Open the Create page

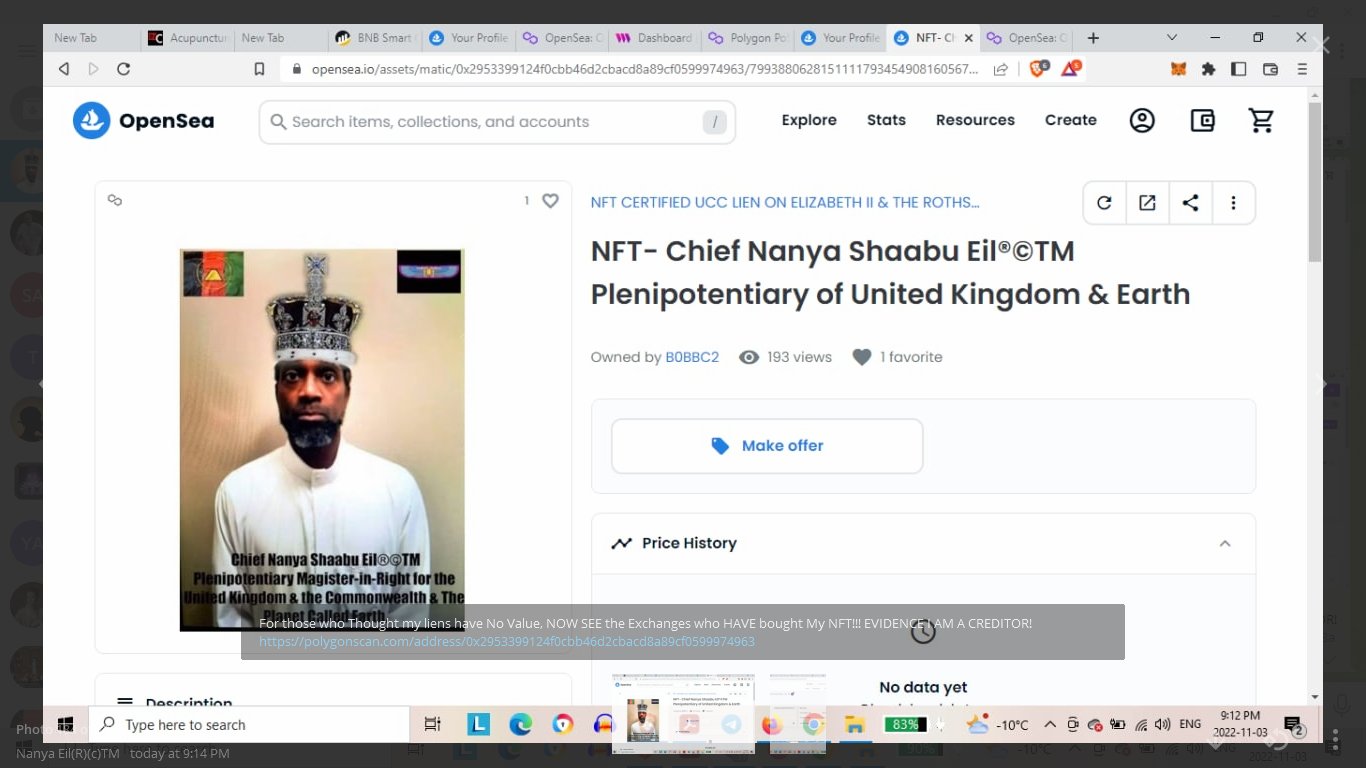click(x=1071, y=120)
